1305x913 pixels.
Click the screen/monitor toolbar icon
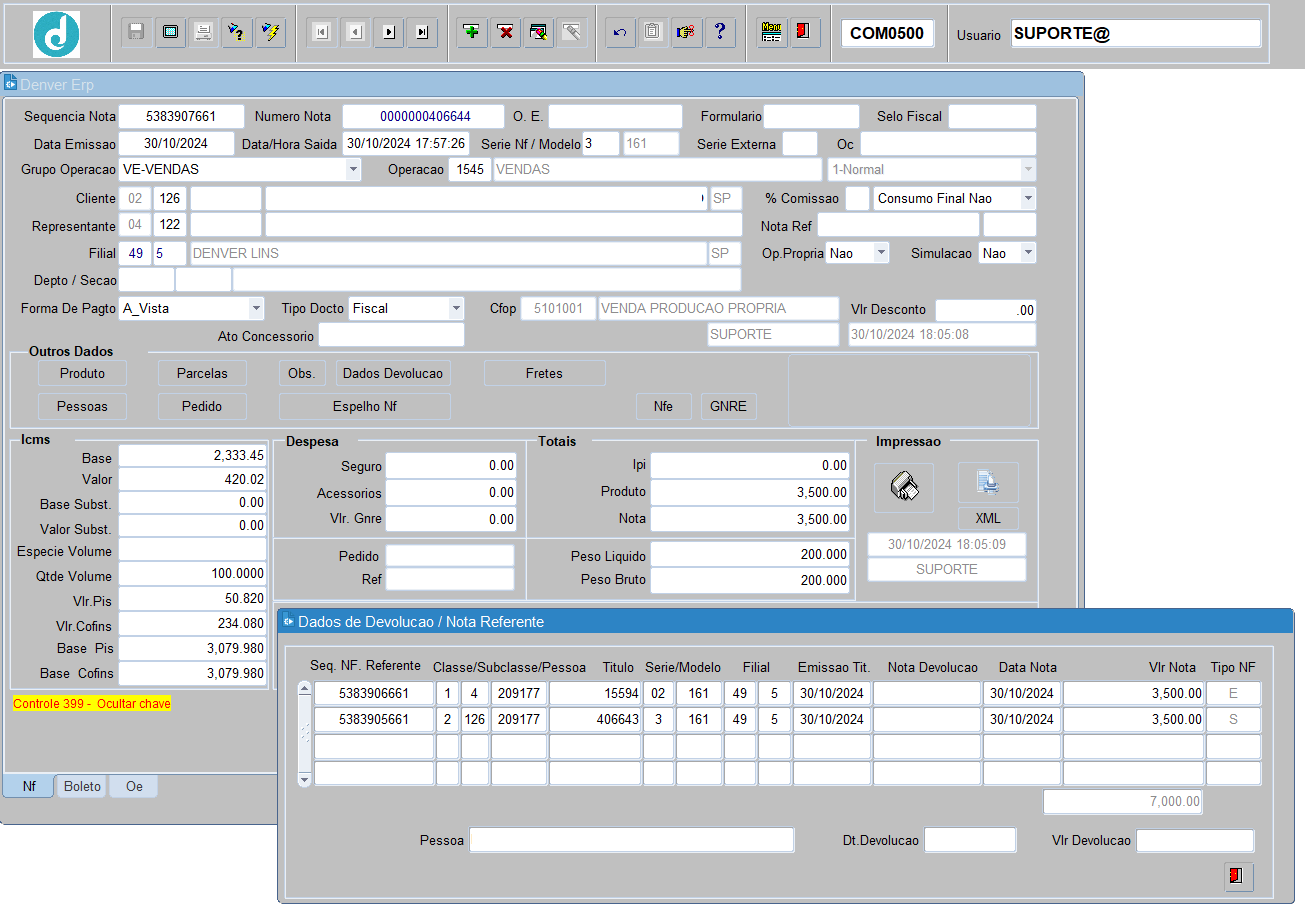coord(170,32)
